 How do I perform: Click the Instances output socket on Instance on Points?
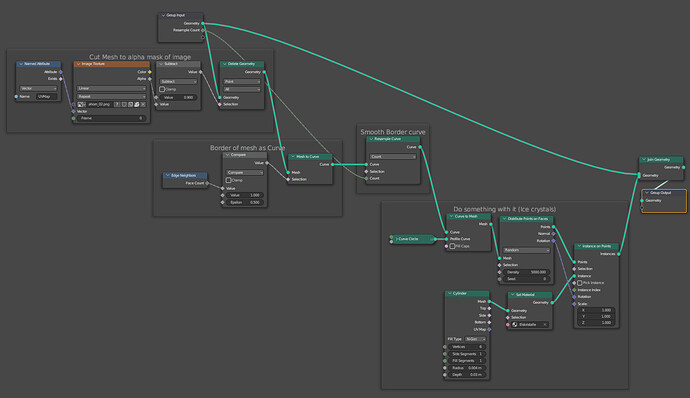[619, 254]
